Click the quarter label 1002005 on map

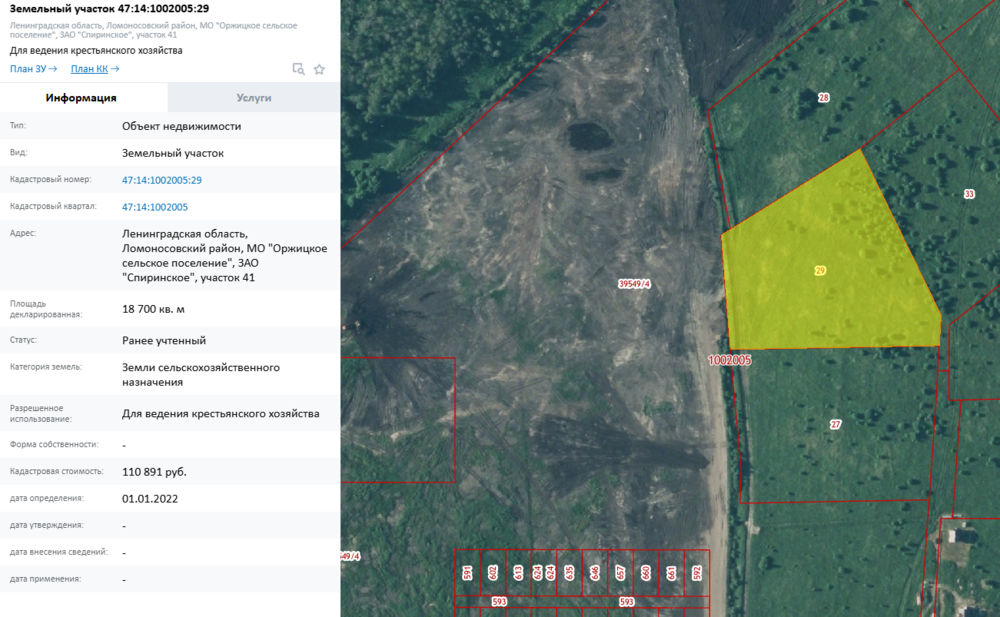[729, 359]
